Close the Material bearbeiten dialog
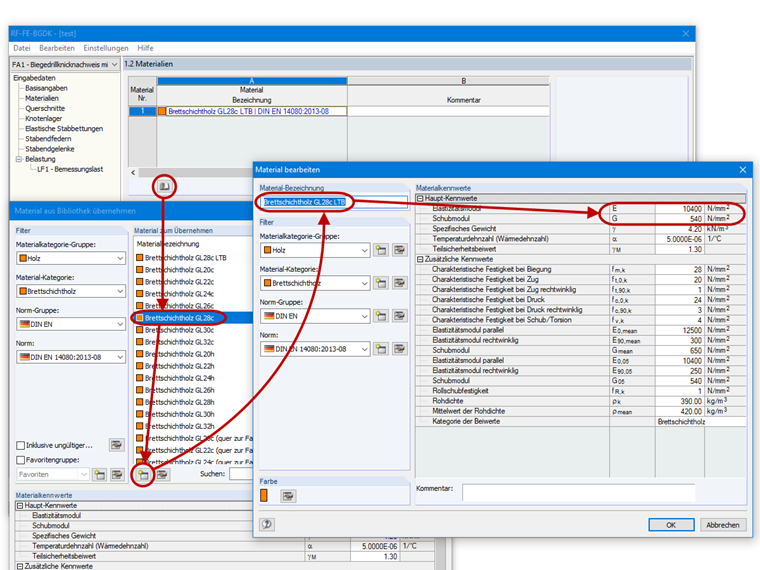The height and width of the screenshot is (570, 760). (743, 170)
